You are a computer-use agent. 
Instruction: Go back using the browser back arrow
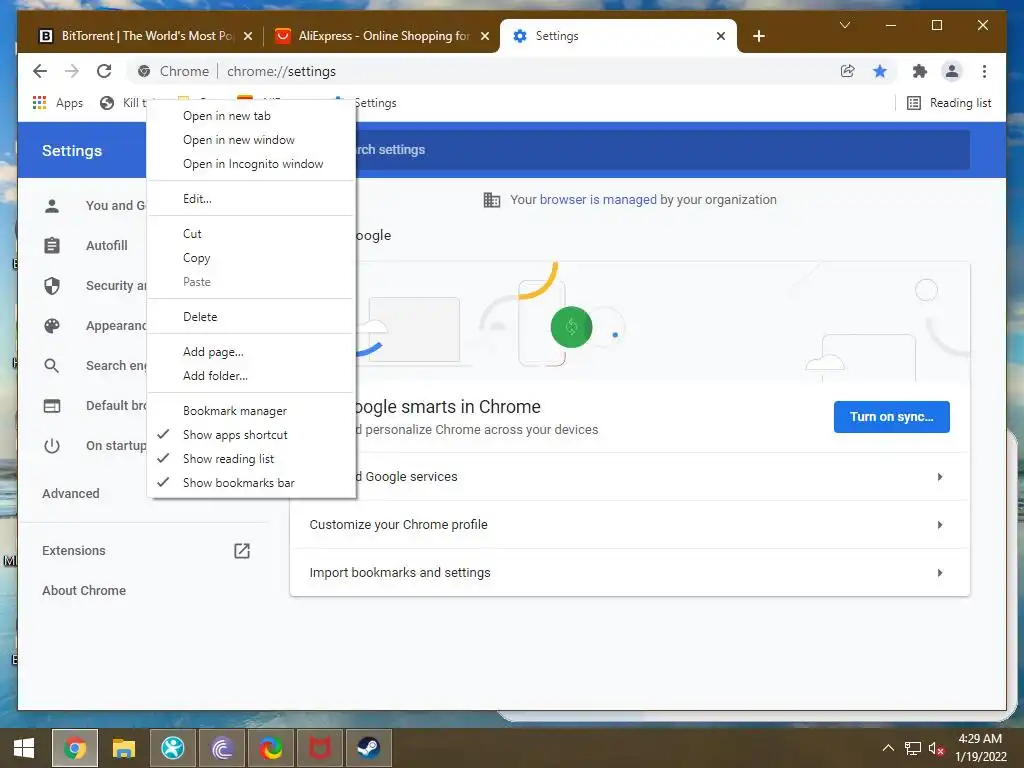click(x=40, y=71)
